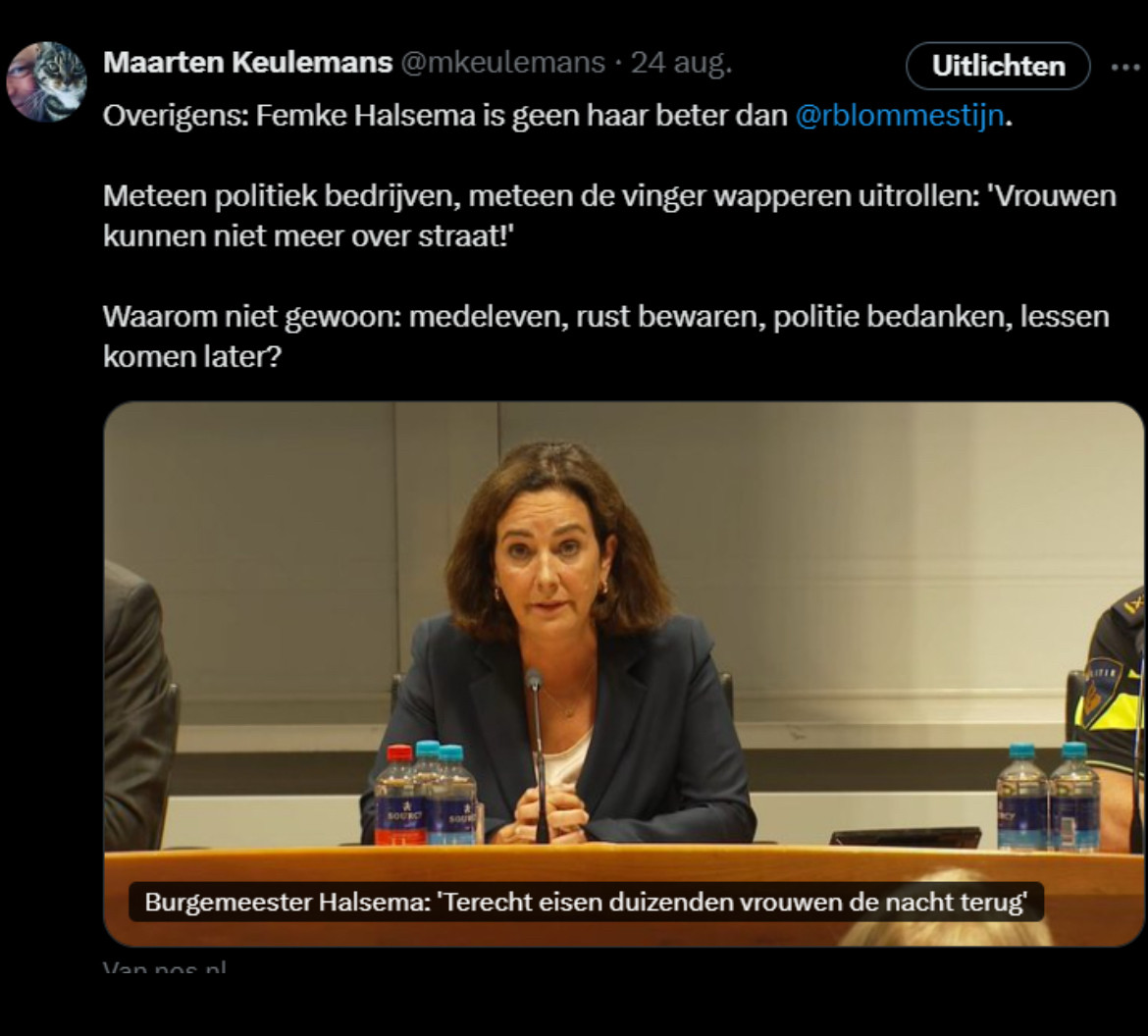
Task: Click the @mkeulemans handle
Action: (x=502, y=63)
